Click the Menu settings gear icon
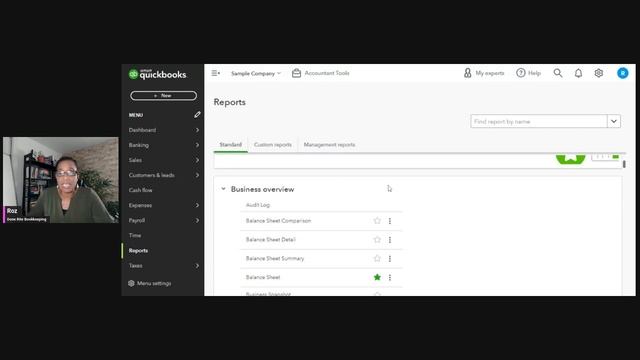The width and height of the screenshot is (640, 360). (131, 283)
